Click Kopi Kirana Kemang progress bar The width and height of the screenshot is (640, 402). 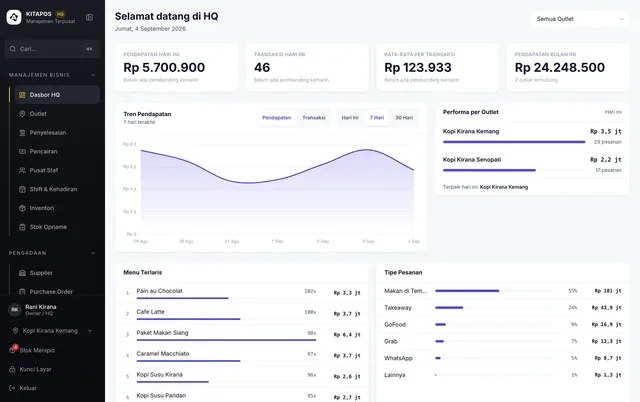pos(514,142)
